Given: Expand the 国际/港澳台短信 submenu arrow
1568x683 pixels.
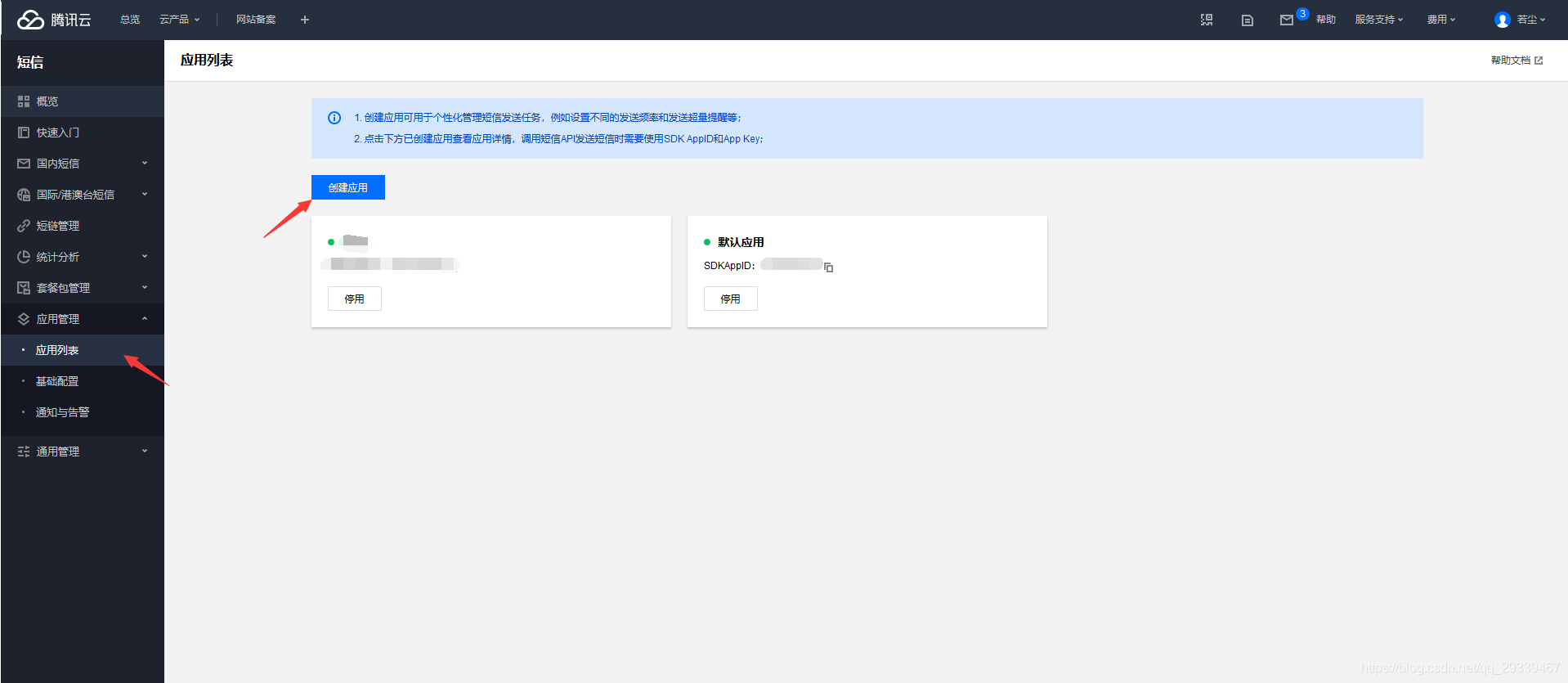Looking at the screenshot, I should click(x=145, y=194).
